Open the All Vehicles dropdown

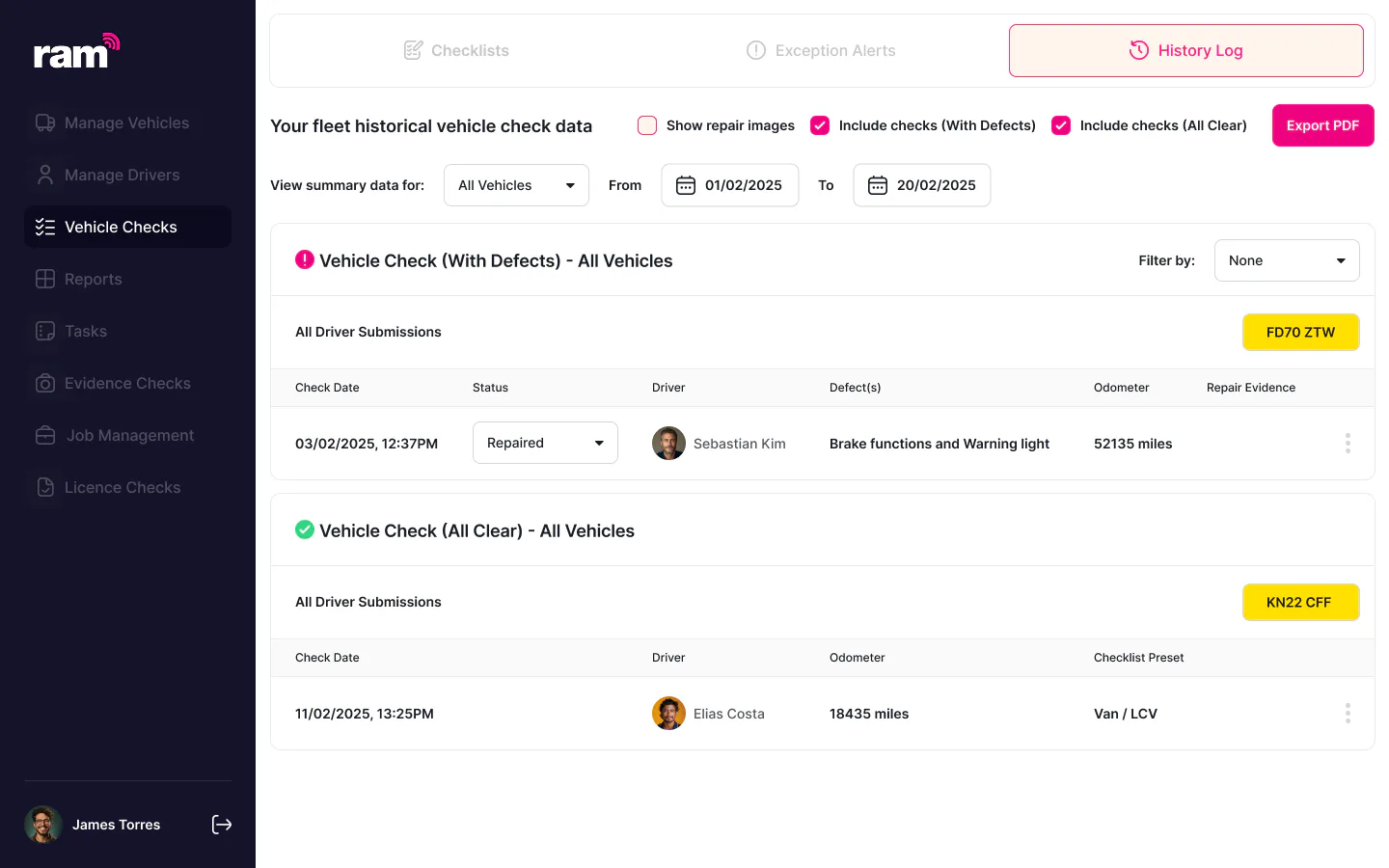516,185
